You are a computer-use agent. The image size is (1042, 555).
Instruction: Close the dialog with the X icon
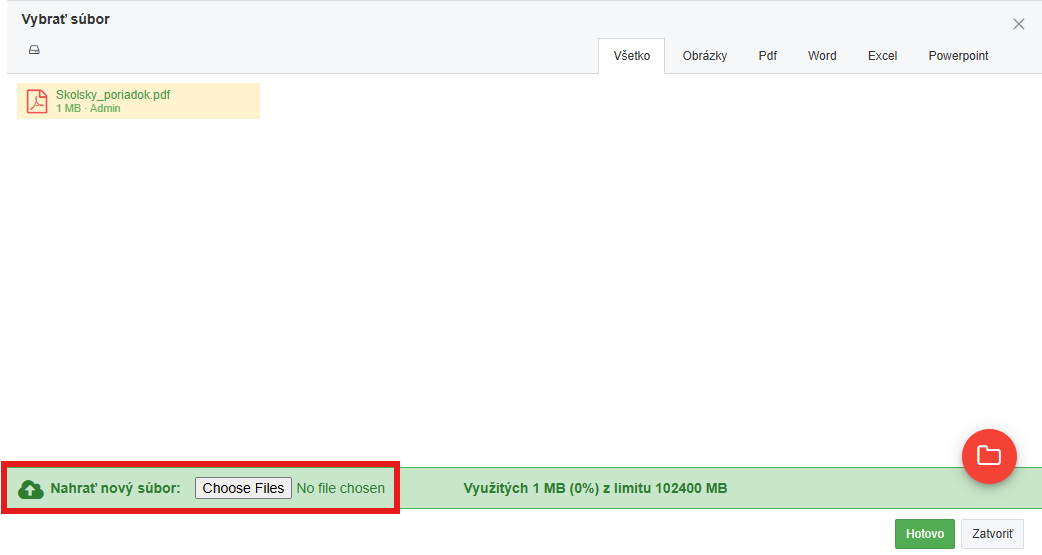1018,24
